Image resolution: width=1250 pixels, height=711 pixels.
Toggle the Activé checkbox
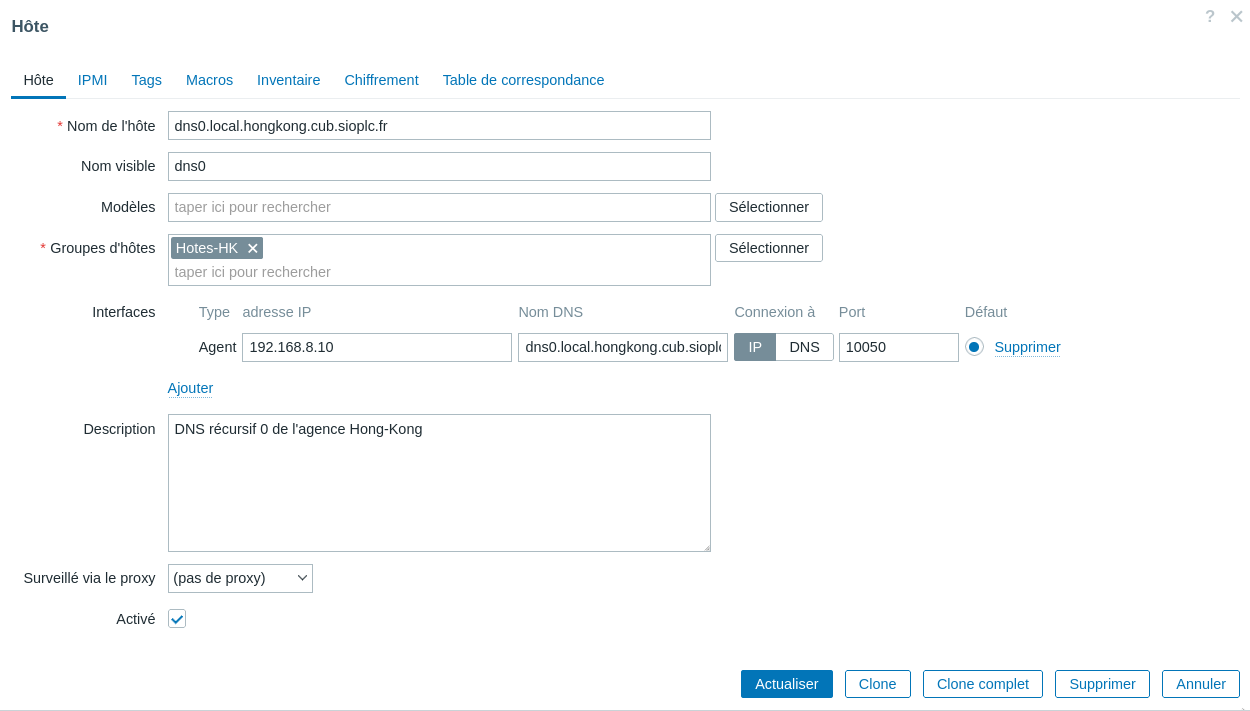coord(177,619)
